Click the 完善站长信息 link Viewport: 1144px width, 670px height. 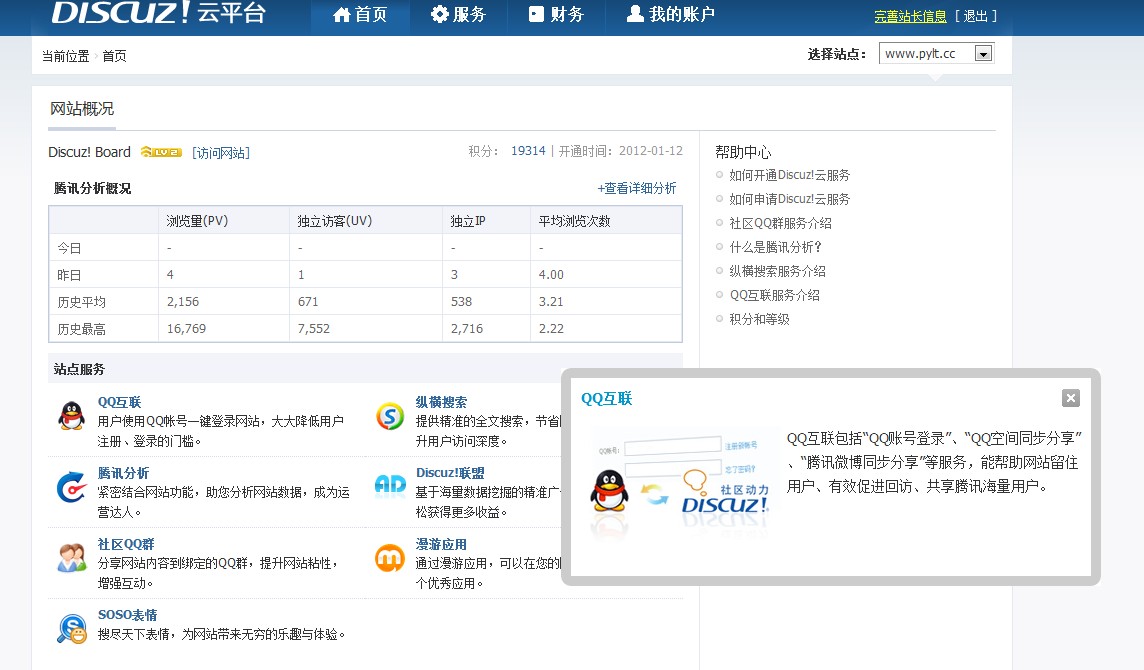point(910,16)
